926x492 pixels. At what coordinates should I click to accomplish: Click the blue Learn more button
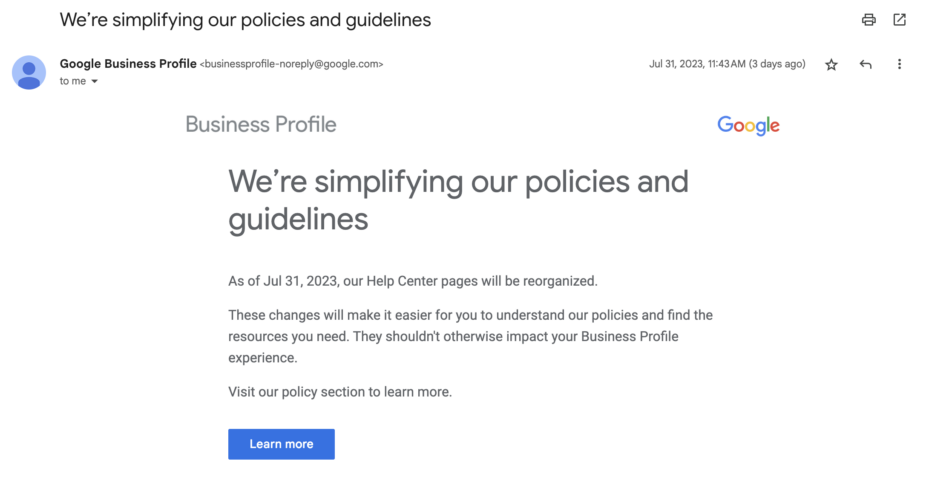point(281,444)
